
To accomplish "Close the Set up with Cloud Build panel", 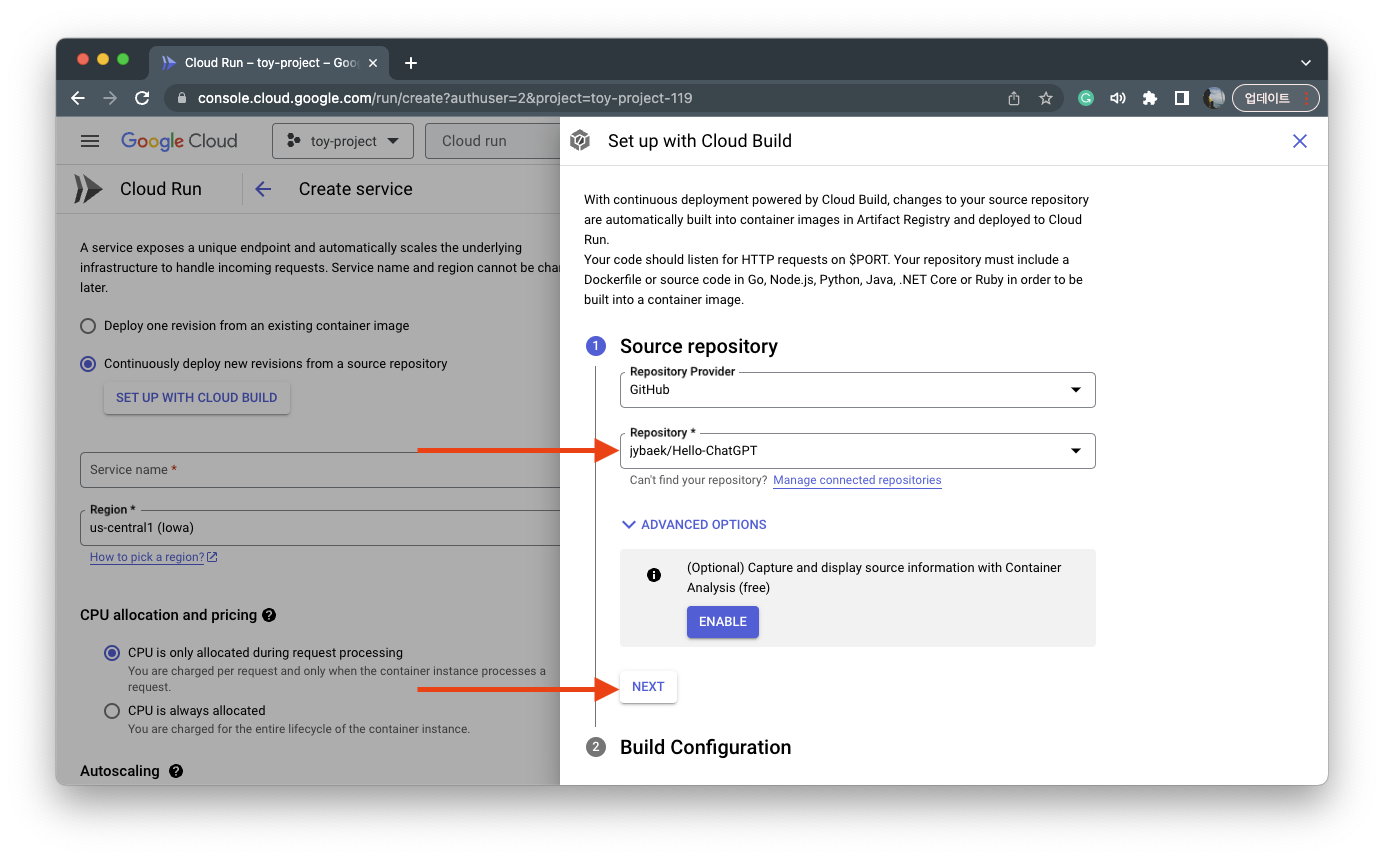I will [1300, 141].
